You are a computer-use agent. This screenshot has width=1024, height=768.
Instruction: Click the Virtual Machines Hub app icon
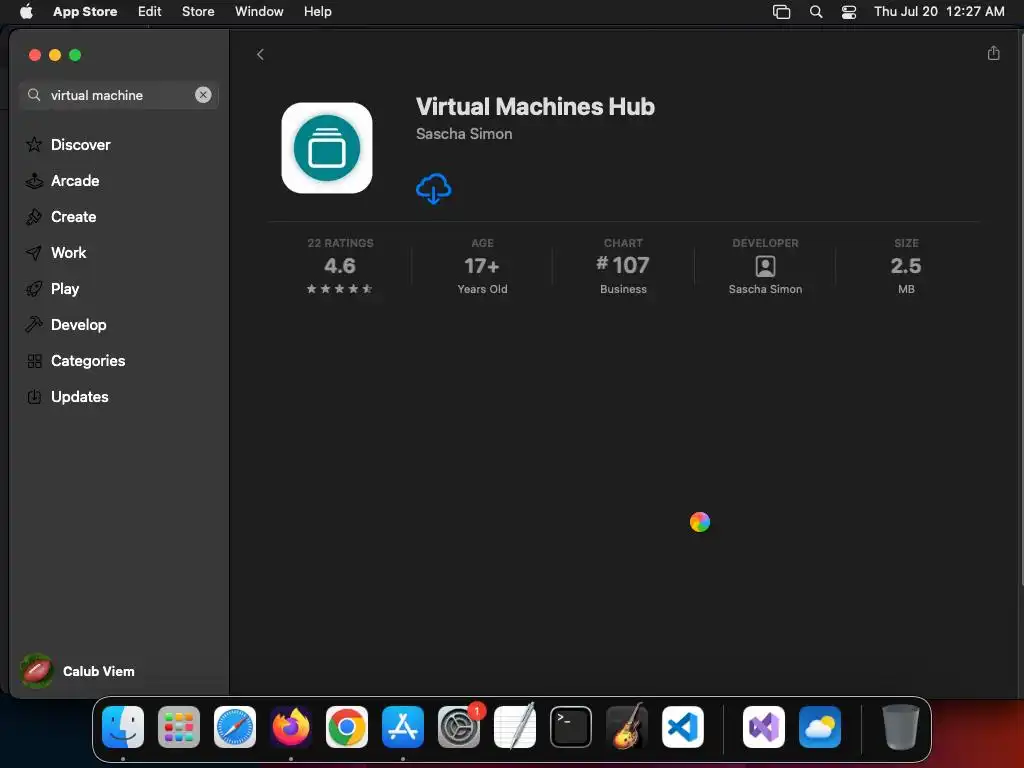click(x=327, y=148)
